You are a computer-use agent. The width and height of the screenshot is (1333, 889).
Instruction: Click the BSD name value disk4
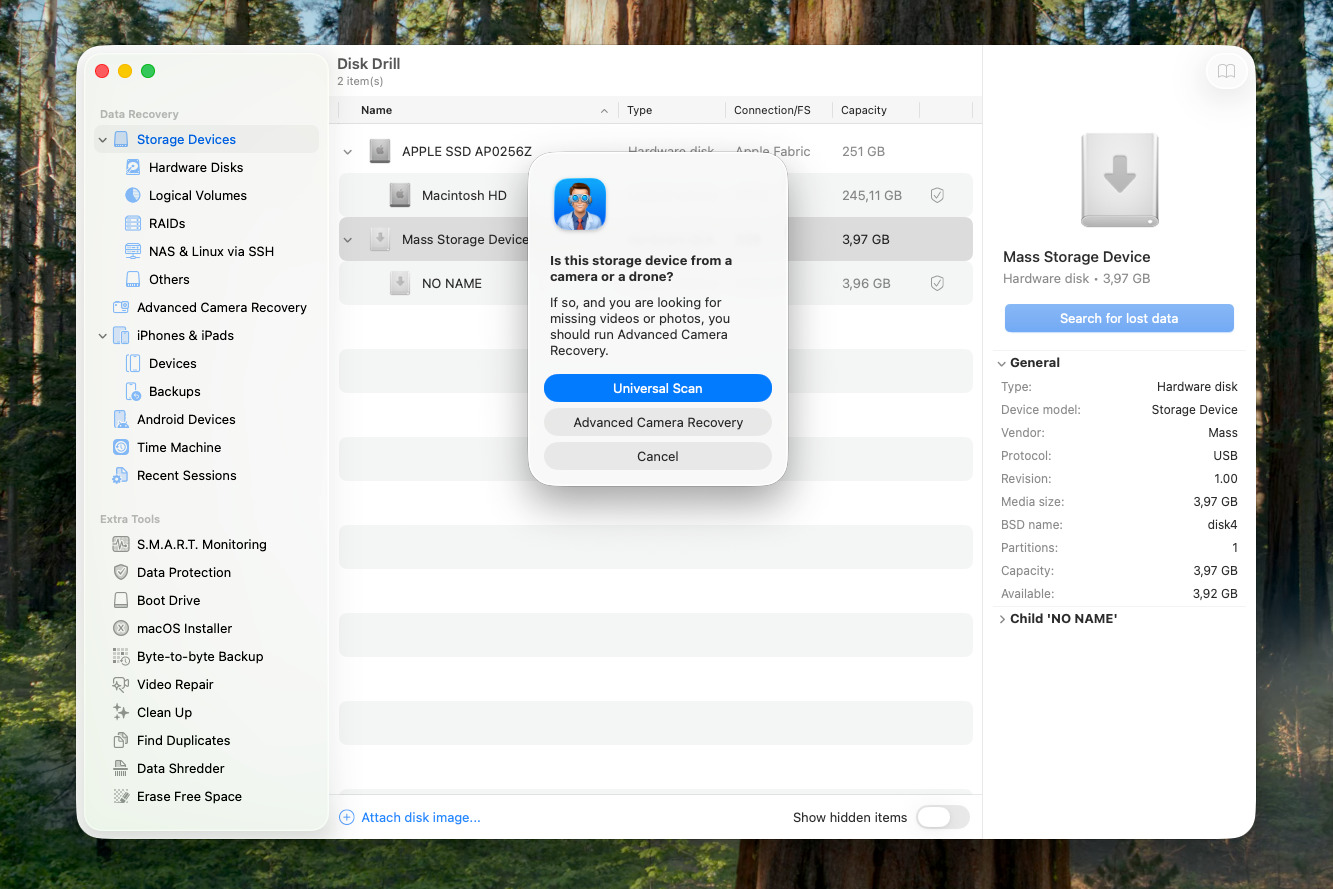tap(1223, 525)
